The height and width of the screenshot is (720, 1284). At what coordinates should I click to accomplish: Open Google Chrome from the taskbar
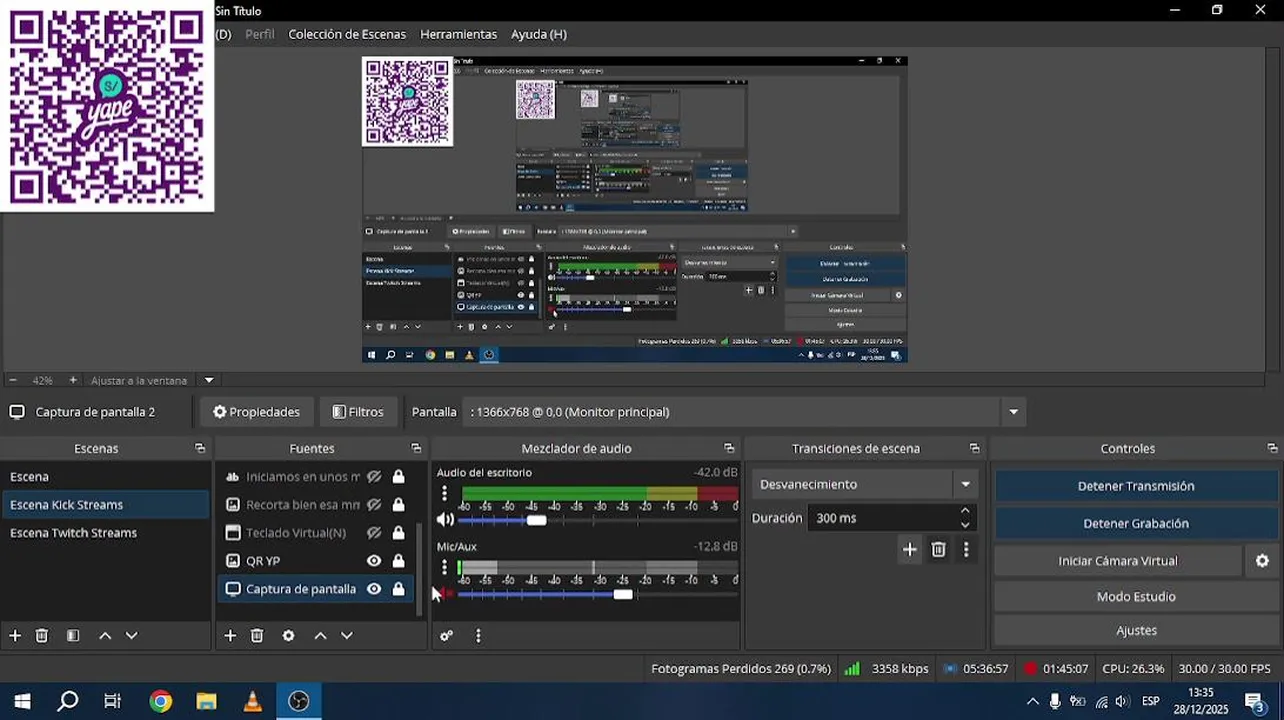coord(160,701)
